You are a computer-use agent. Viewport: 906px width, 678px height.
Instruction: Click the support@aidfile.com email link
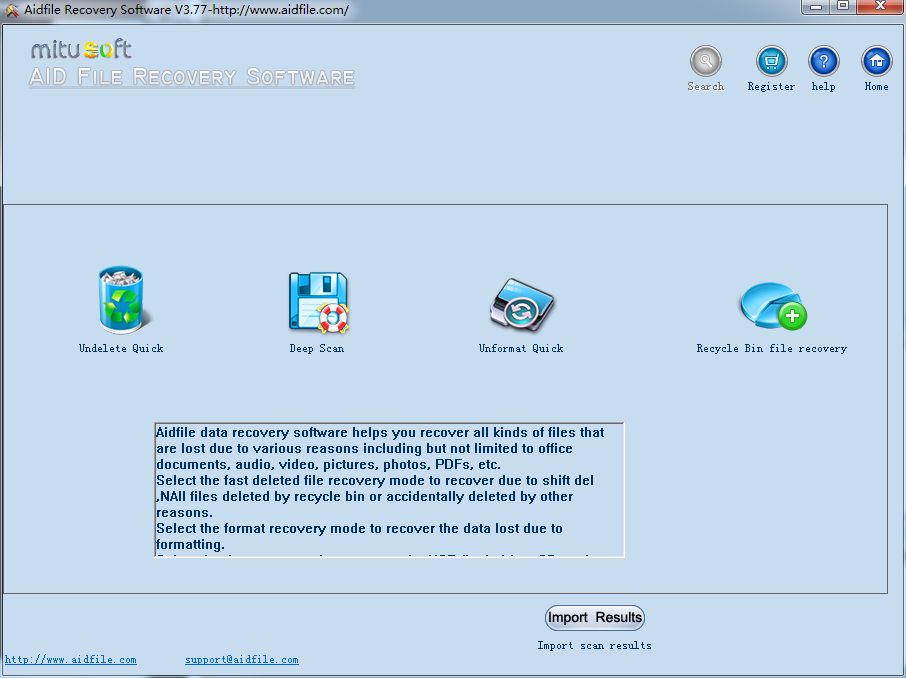click(x=242, y=660)
